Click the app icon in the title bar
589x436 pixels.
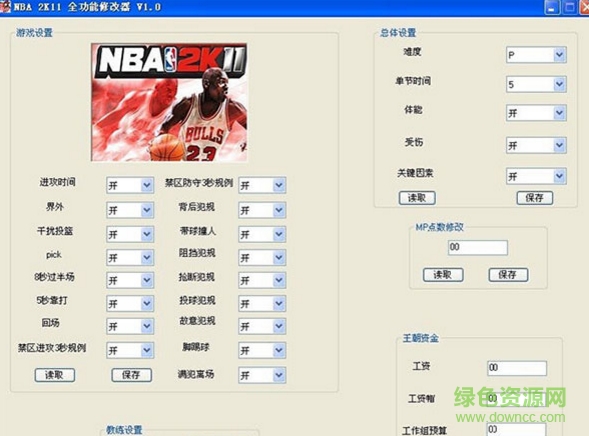[x=5, y=7]
